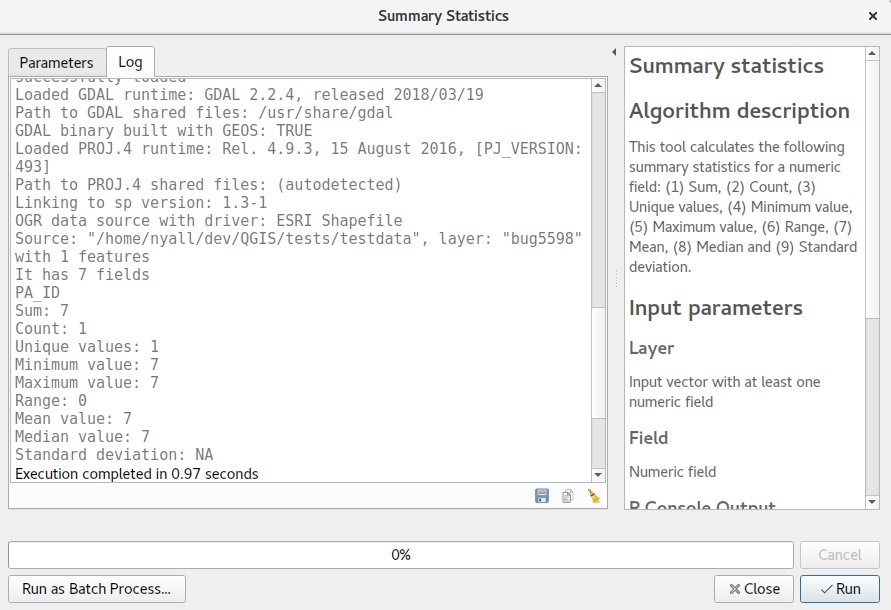This screenshot has width=891, height=610.
Task: Copy log contents icon
Action: point(568,496)
